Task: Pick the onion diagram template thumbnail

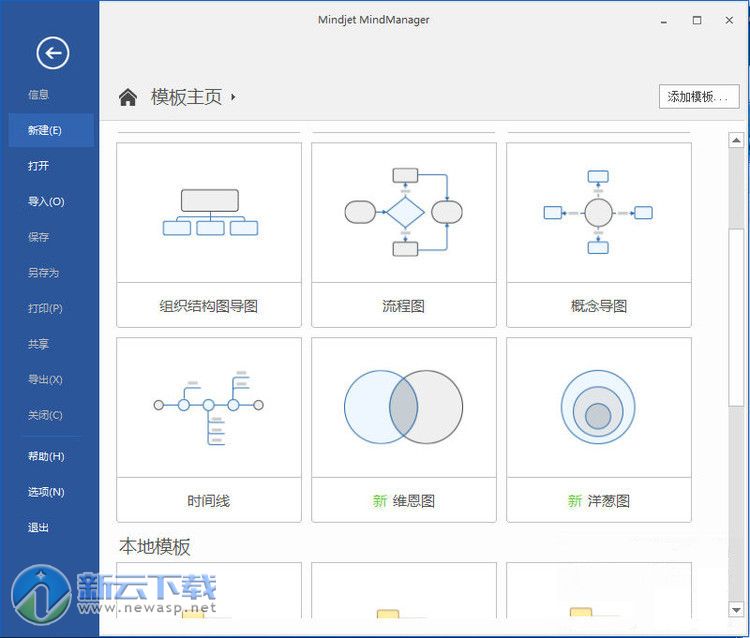Action: click(599, 407)
